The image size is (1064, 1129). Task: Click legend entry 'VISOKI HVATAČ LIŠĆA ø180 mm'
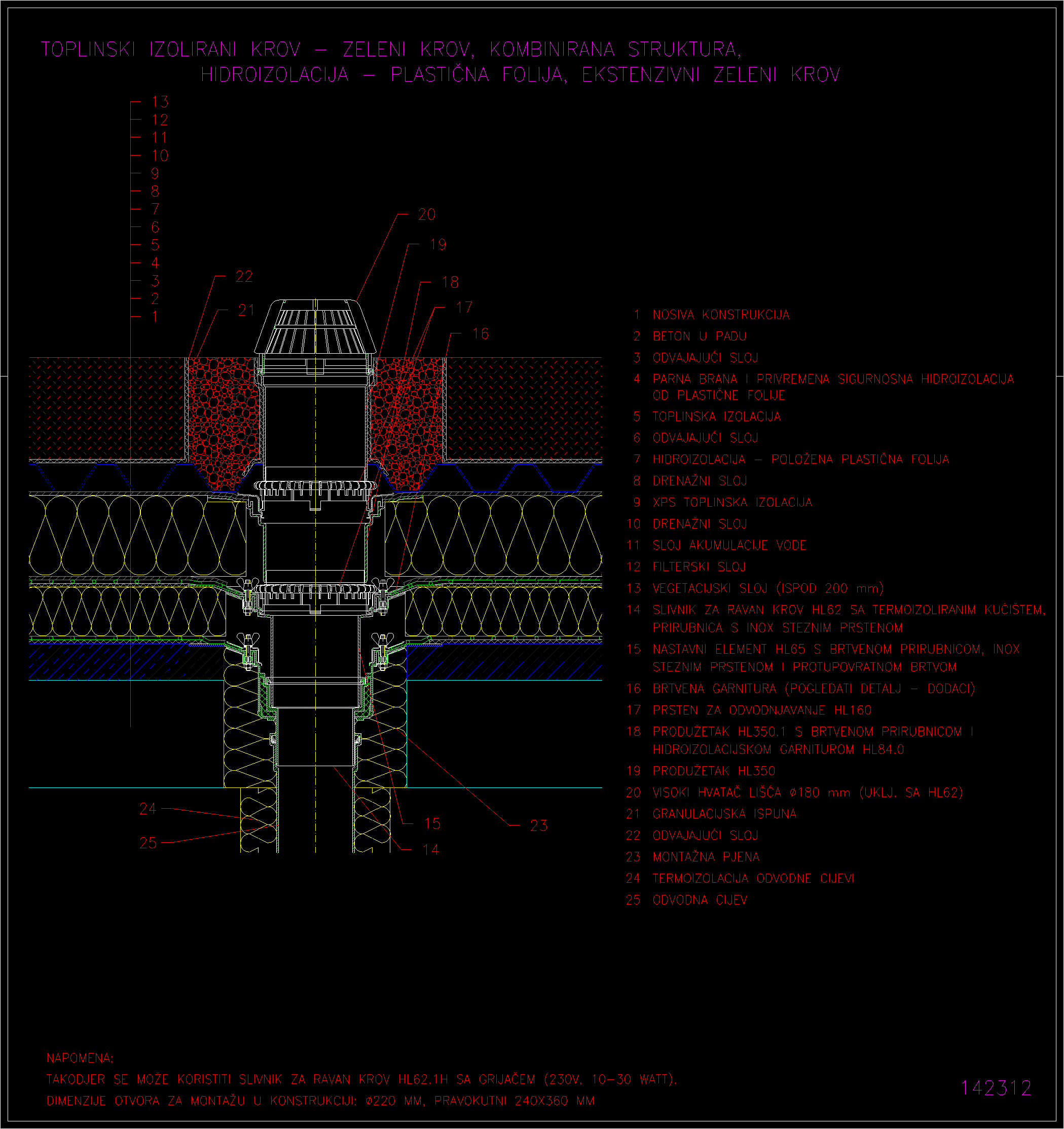tap(751, 793)
